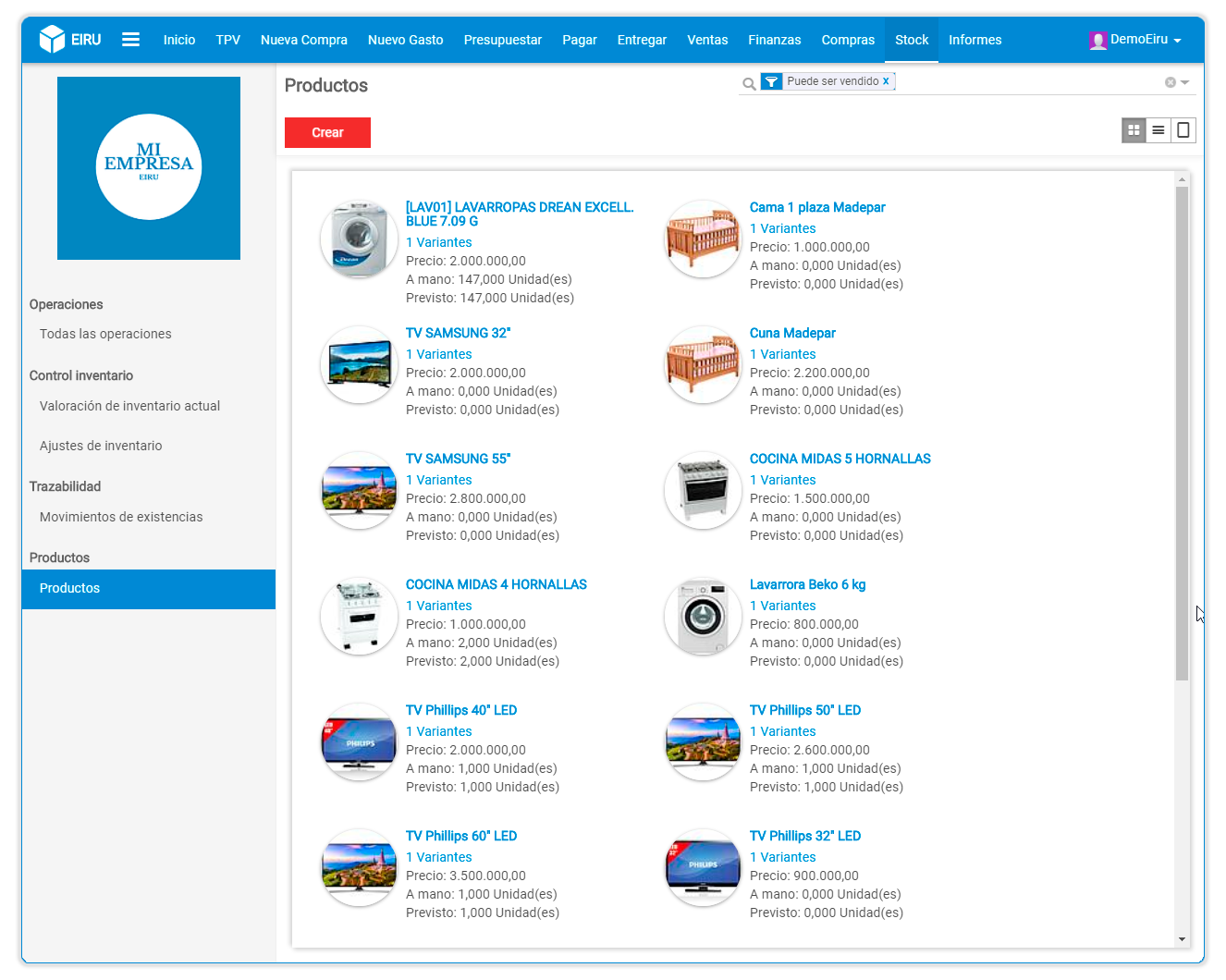Click the scrollbar down arrow
Viewport: 1226px width, 980px height.
point(1182,939)
